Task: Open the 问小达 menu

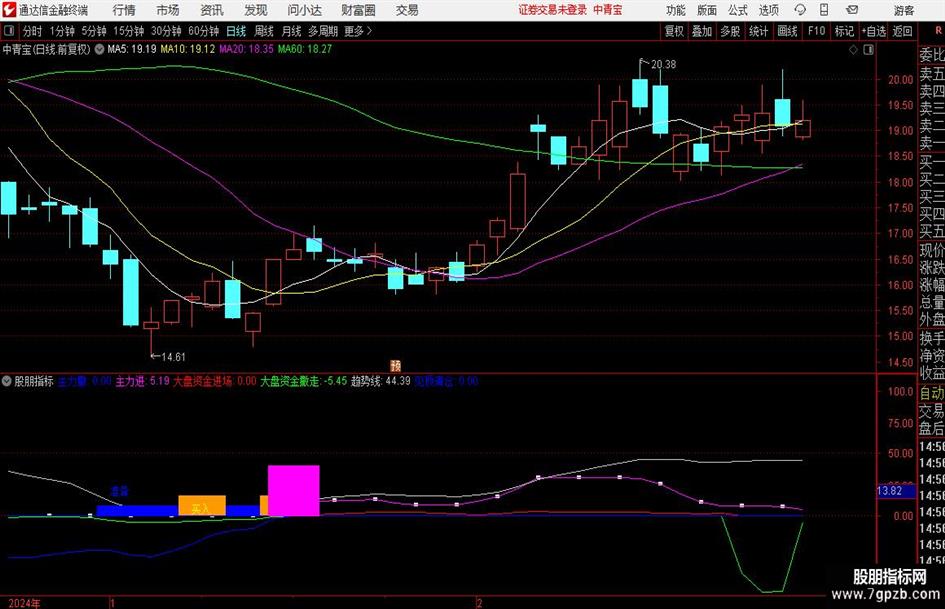Action: 304,10
